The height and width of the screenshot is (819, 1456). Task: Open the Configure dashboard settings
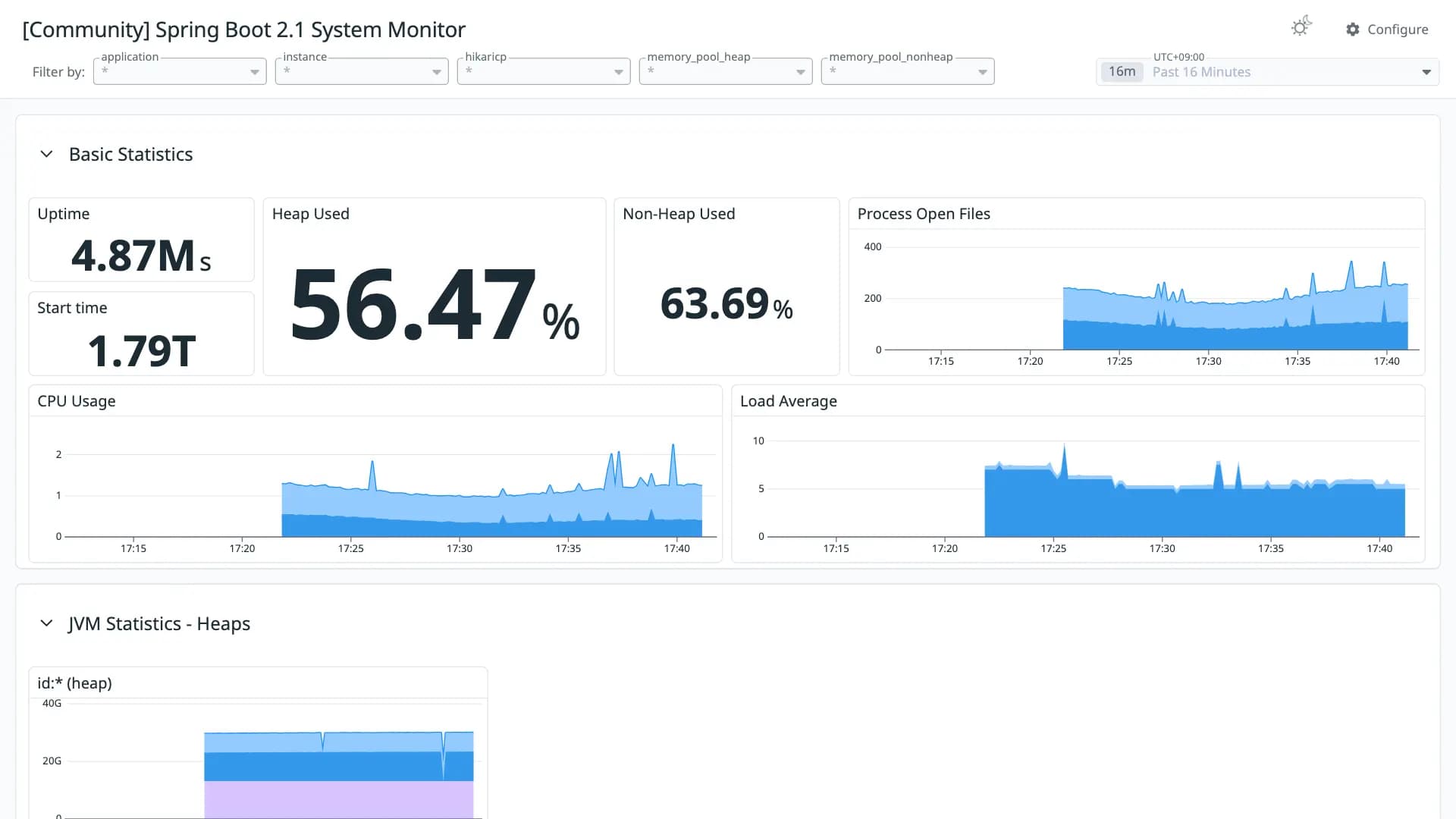(x=1387, y=29)
